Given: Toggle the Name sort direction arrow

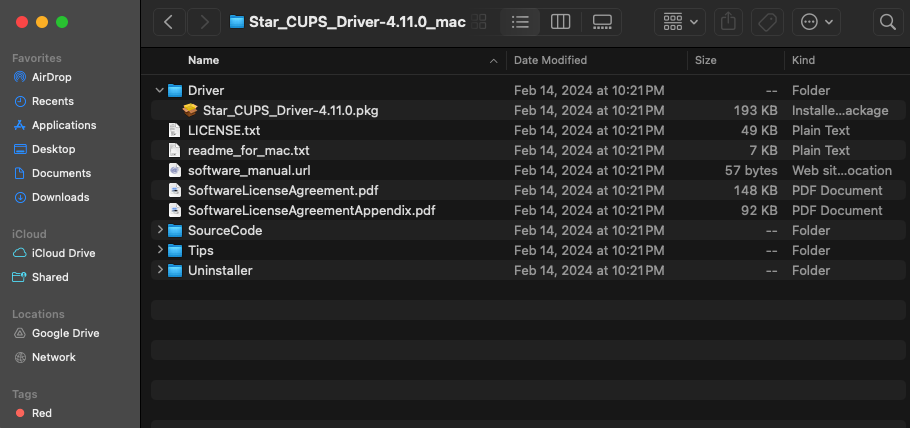Looking at the screenshot, I should click(494, 60).
